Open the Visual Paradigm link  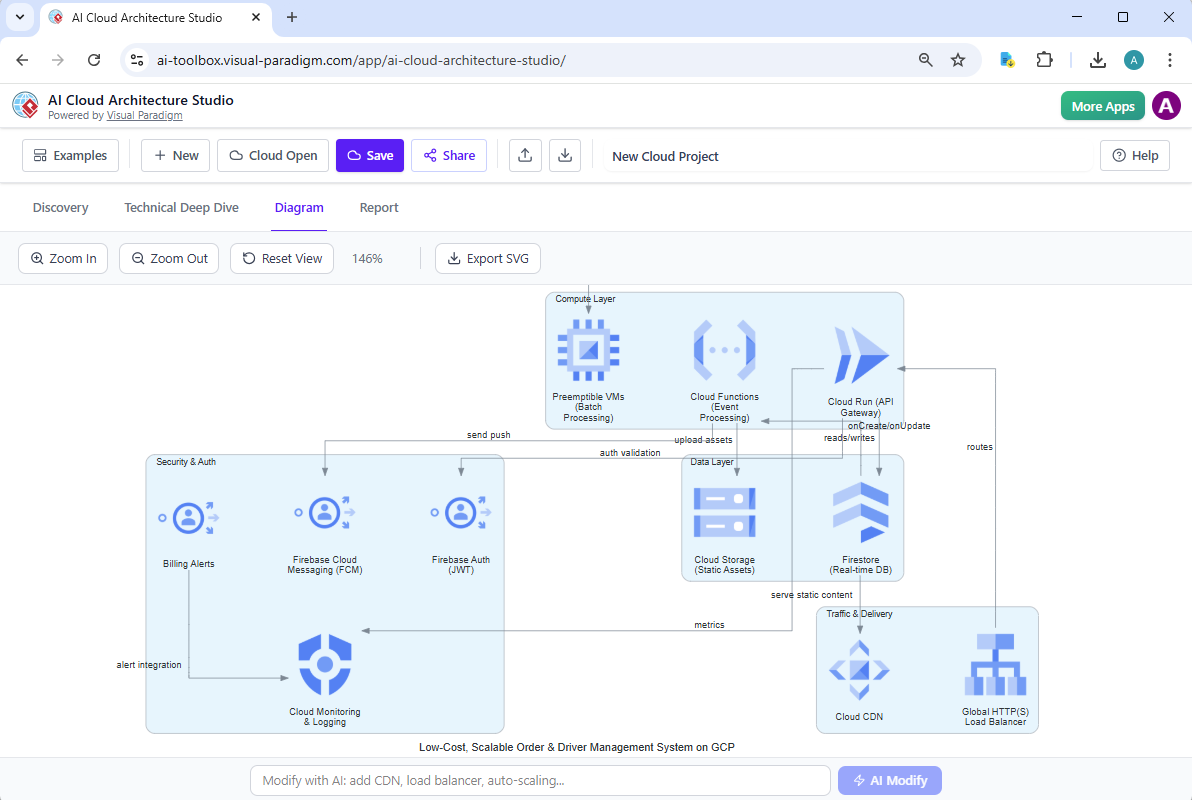click(144, 115)
